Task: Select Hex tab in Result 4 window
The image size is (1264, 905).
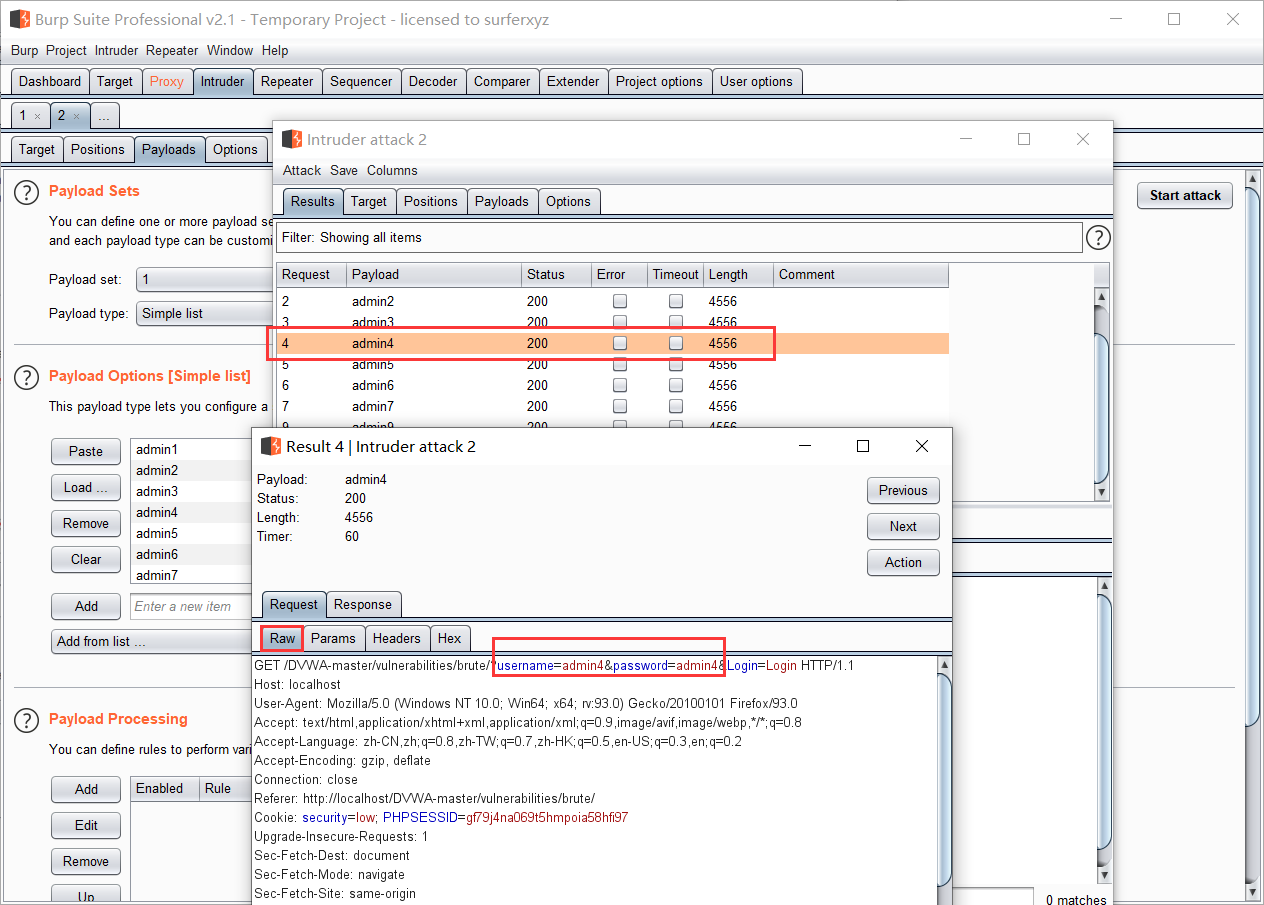Action: click(450, 638)
